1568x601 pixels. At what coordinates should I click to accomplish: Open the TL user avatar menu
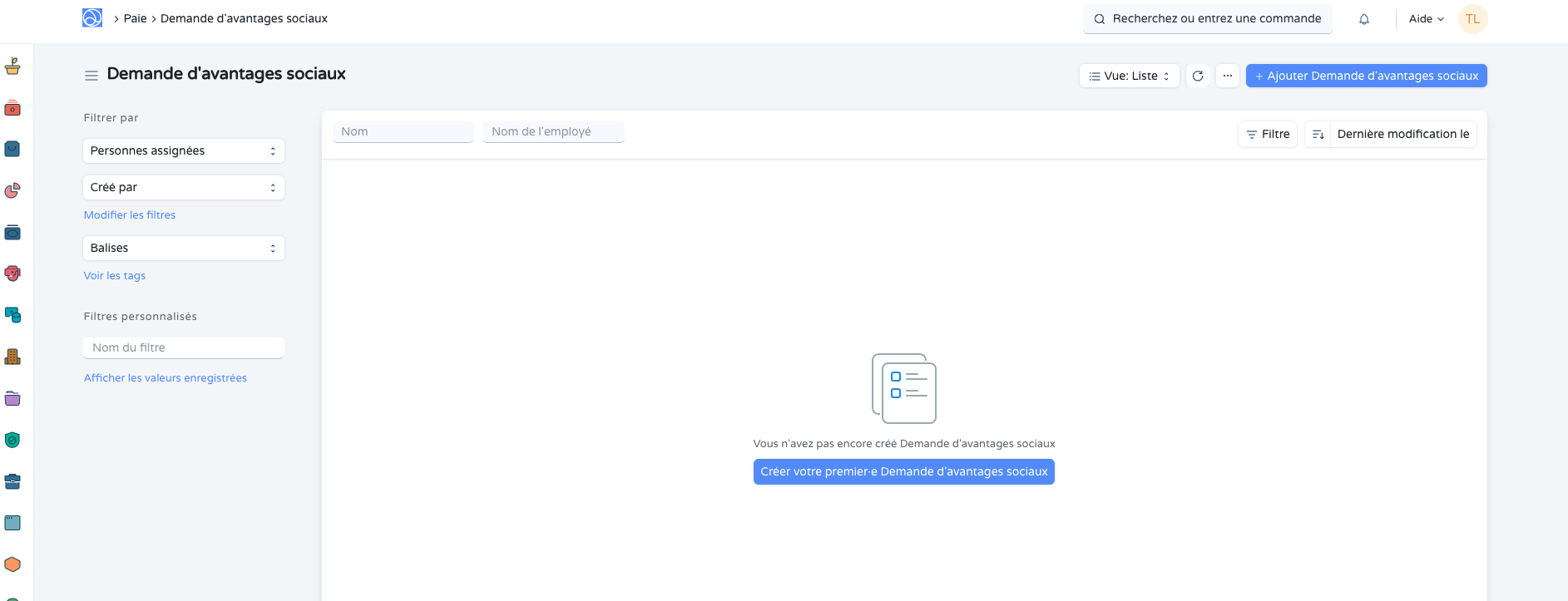coord(1472,19)
